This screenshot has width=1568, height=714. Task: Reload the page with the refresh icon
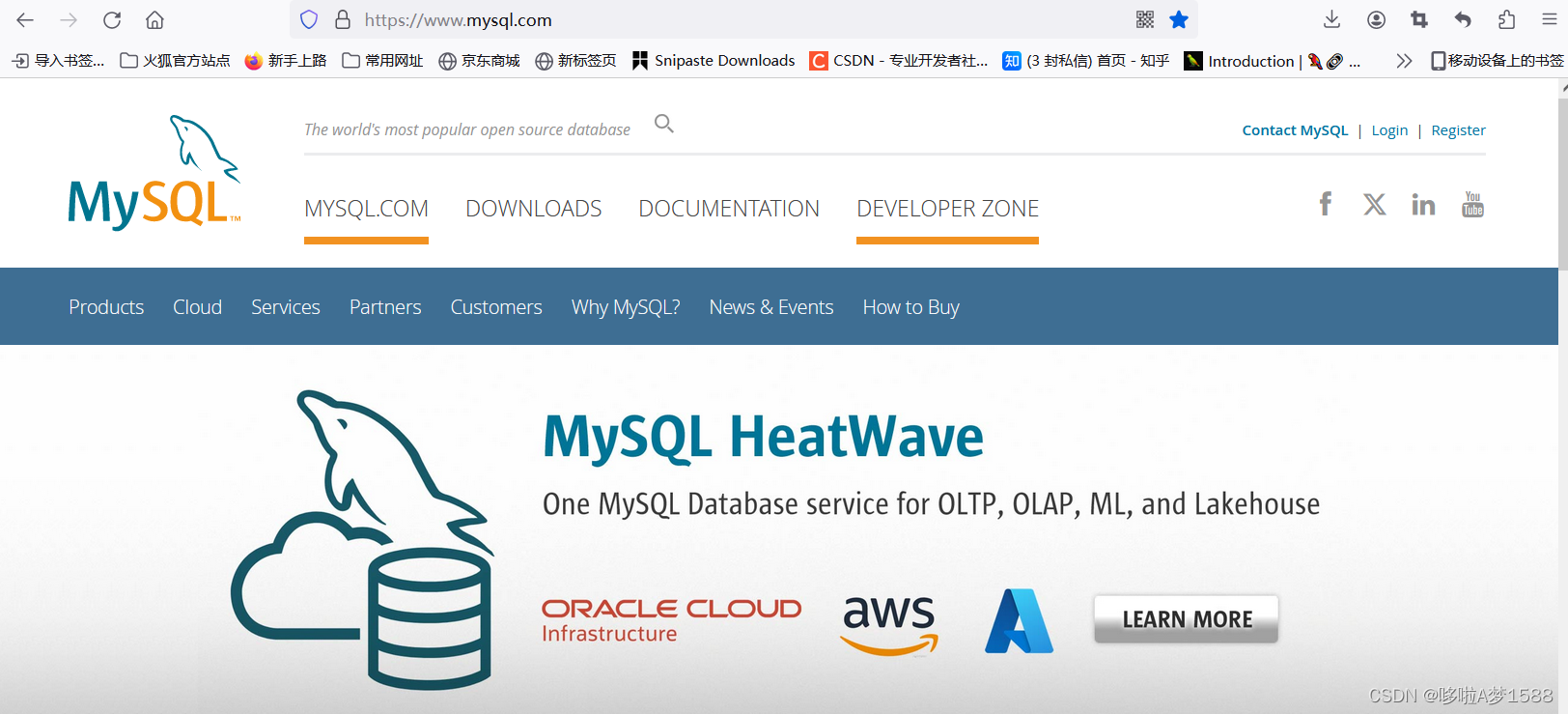[112, 19]
